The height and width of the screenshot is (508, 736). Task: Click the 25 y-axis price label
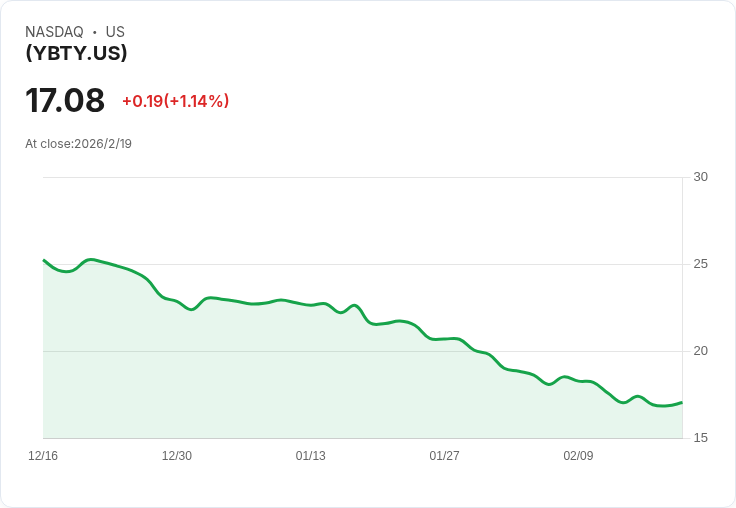pos(700,264)
